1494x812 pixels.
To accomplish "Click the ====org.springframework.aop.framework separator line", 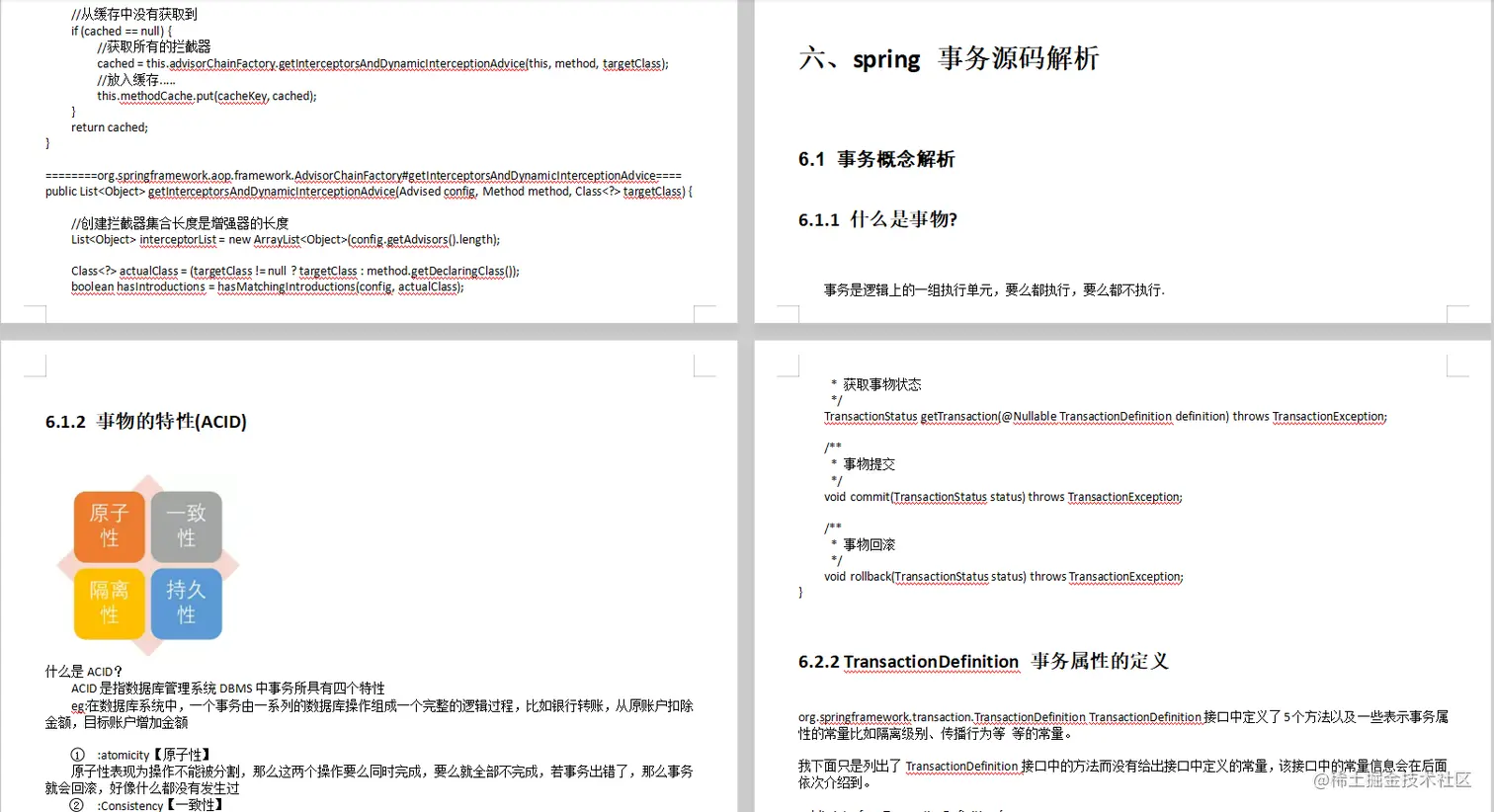I will click(x=363, y=176).
